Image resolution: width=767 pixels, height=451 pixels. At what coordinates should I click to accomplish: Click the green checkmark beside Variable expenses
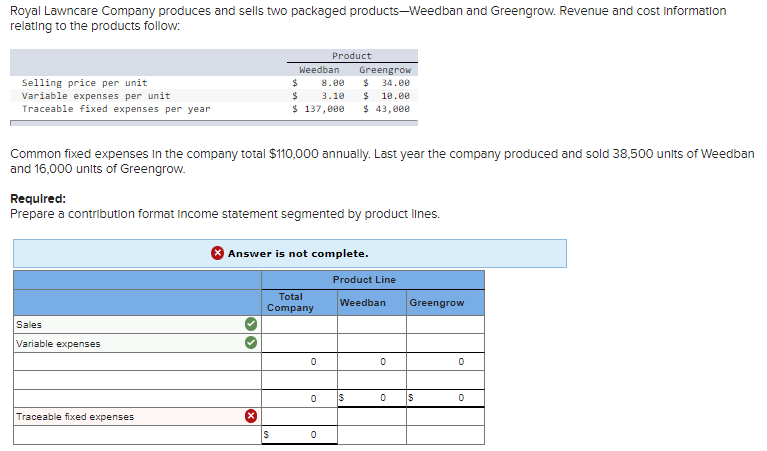click(250, 342)
